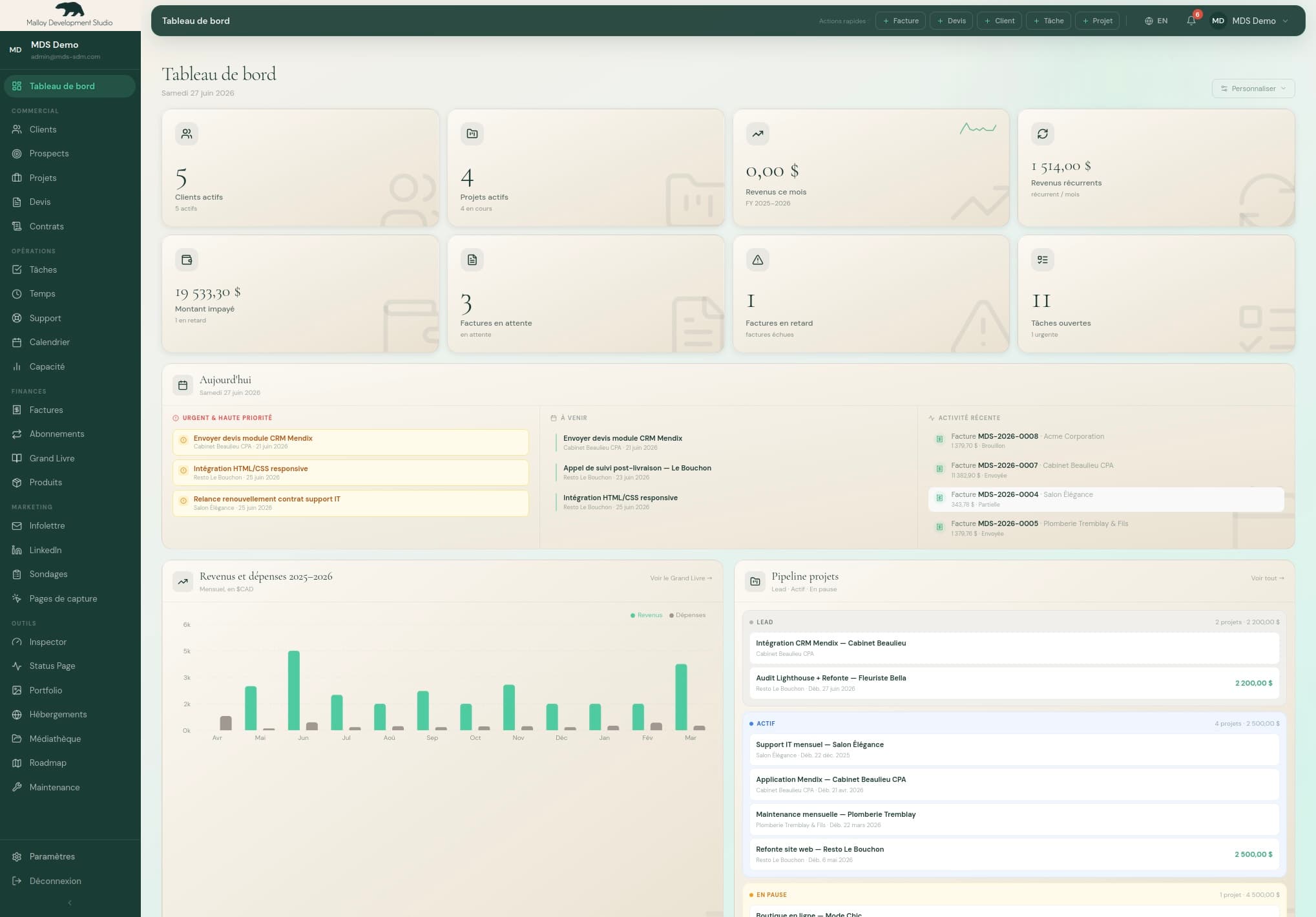Open urgent task Relance renouvellement contrat support IT
Viewport: 1316px width, 917px height.
tap(351, 503)
